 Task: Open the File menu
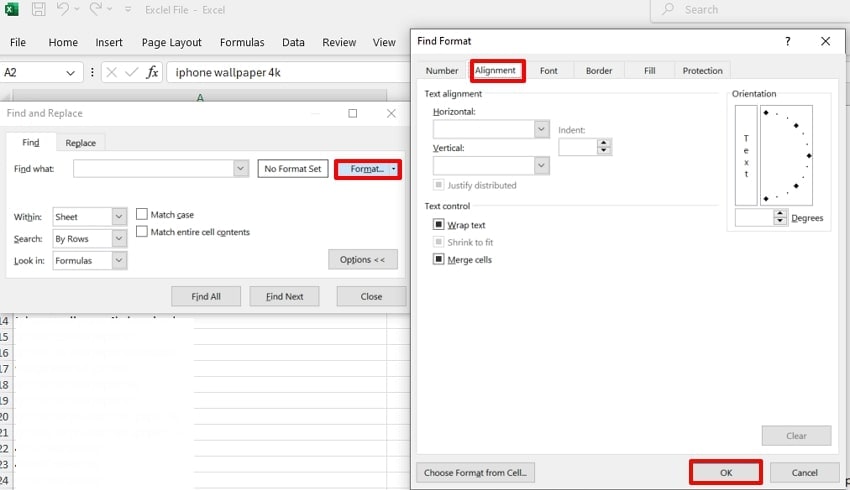coord(18,42)
